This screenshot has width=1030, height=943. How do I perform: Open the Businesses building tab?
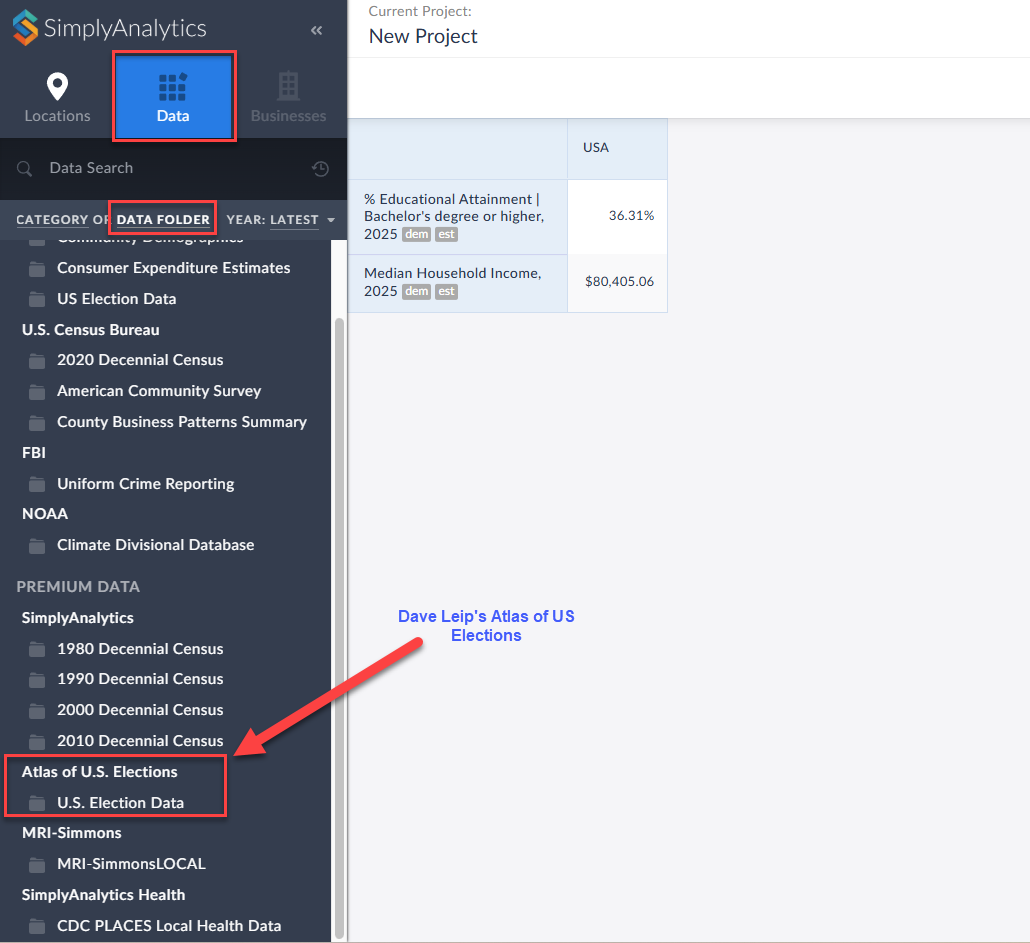(x=288, y=98)
